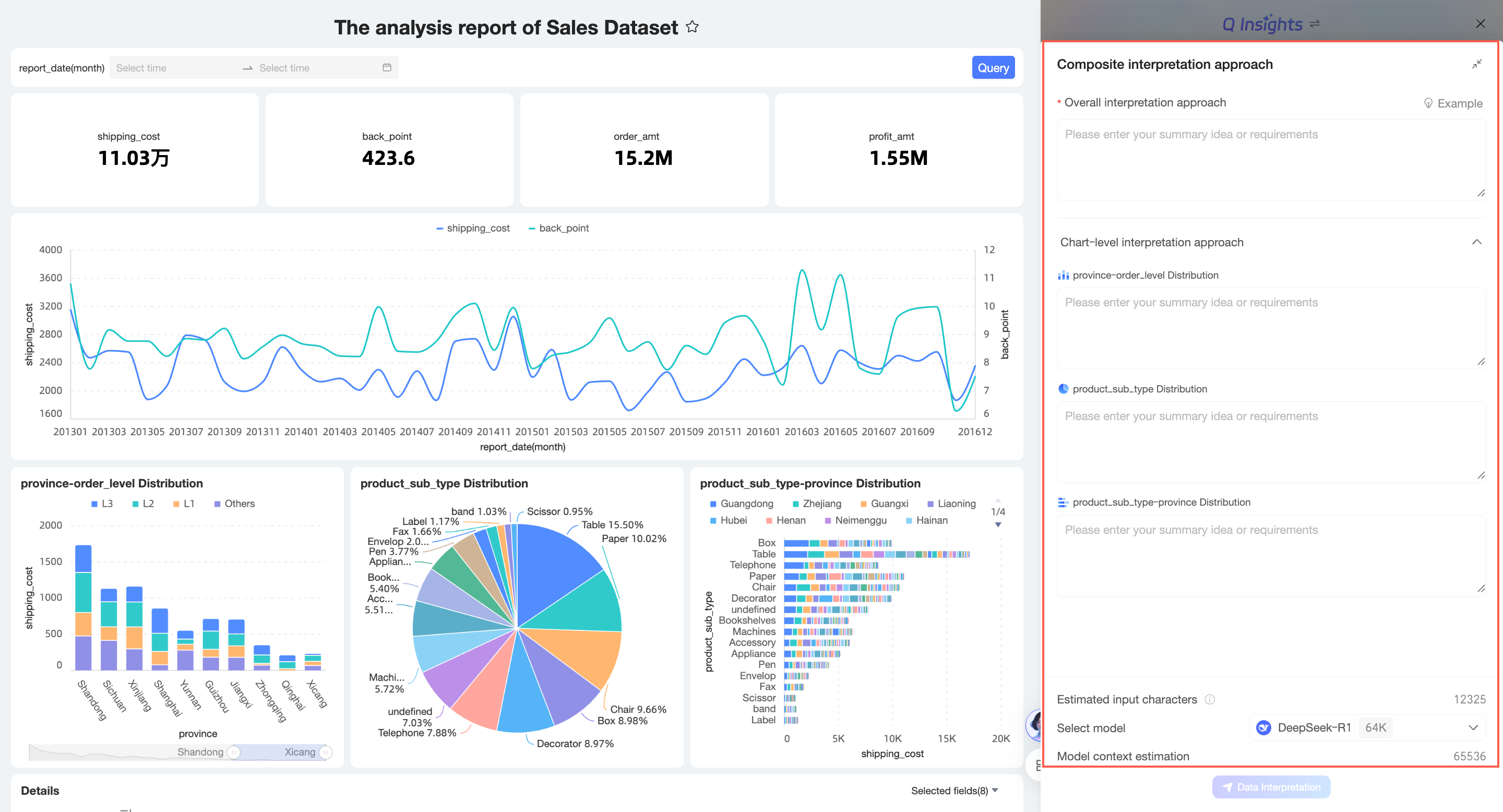Click the paper plane Data Interpretation button
This screenshot has height=812, width=1503.
point(1271,787)
